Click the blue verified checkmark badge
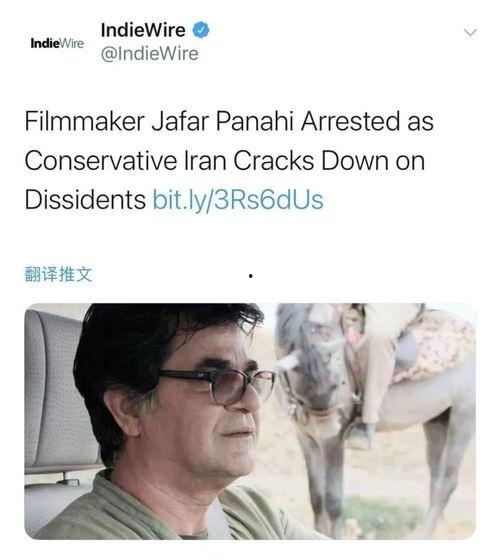 pos(201,30)
